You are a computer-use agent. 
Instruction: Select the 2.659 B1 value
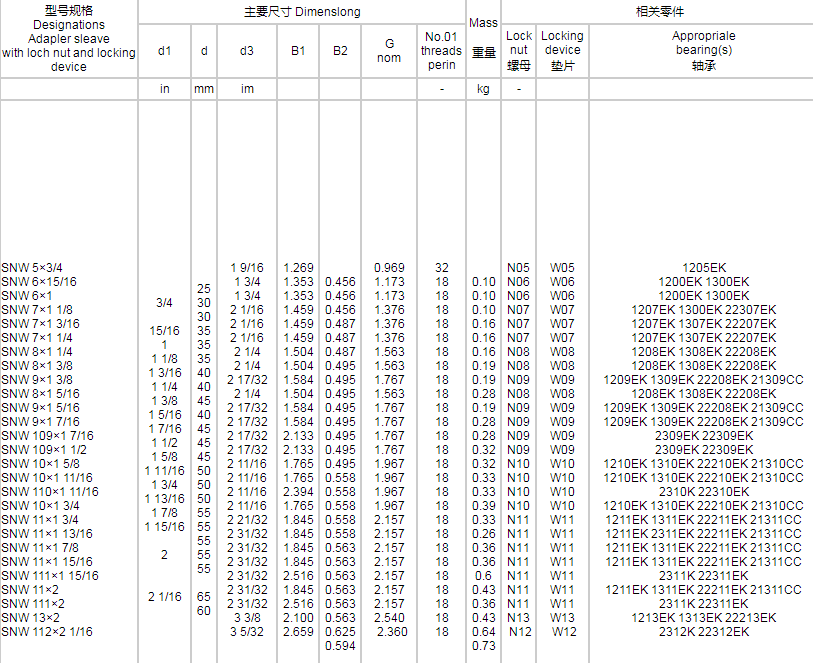(298, 632)
